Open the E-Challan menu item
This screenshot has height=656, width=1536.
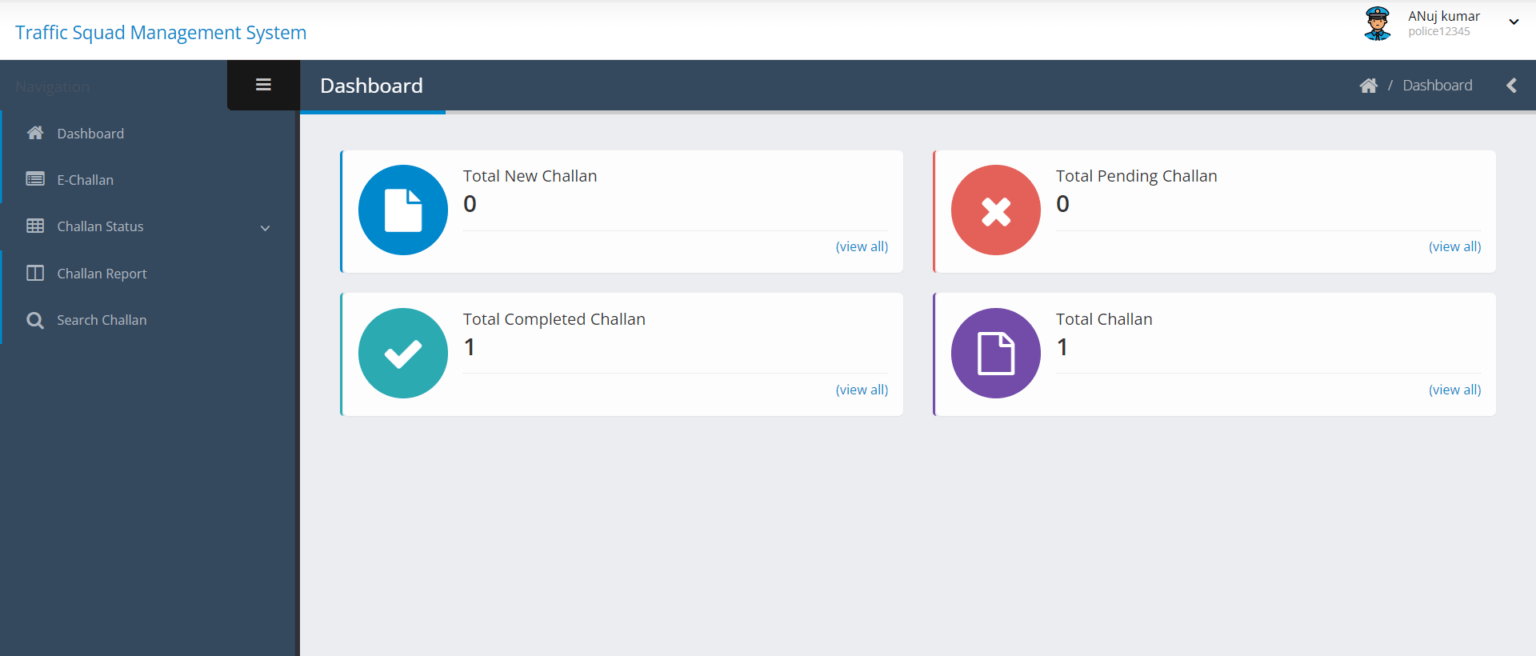point(150,180)
